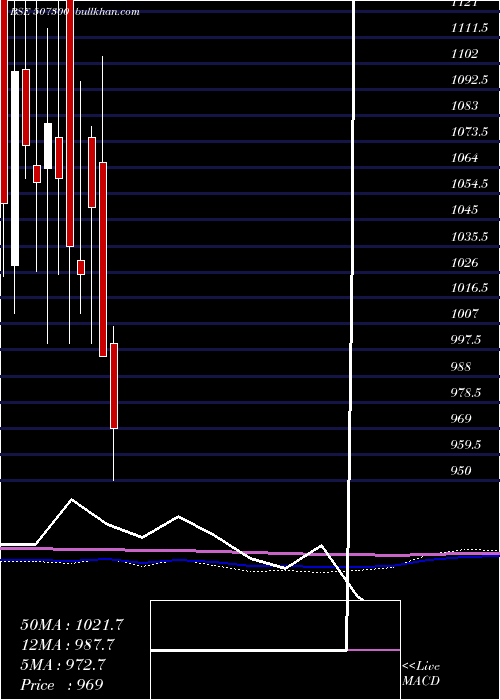Click the 1083 price axis label
This screenshot has height=700, width=500.
pos(465,106)
